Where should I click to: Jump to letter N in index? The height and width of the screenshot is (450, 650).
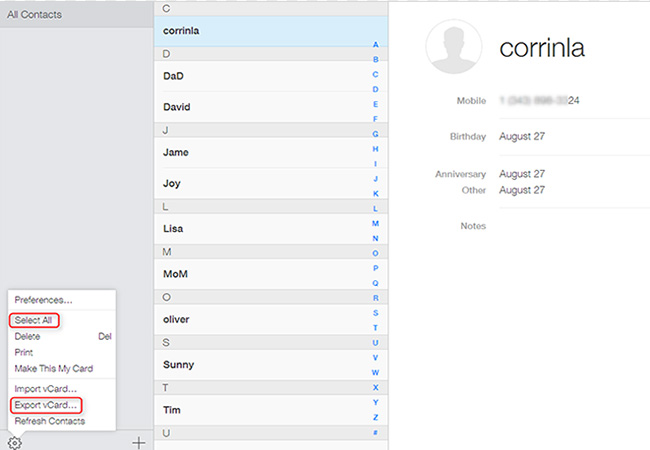pyautogui.click(x=376, y=239)
